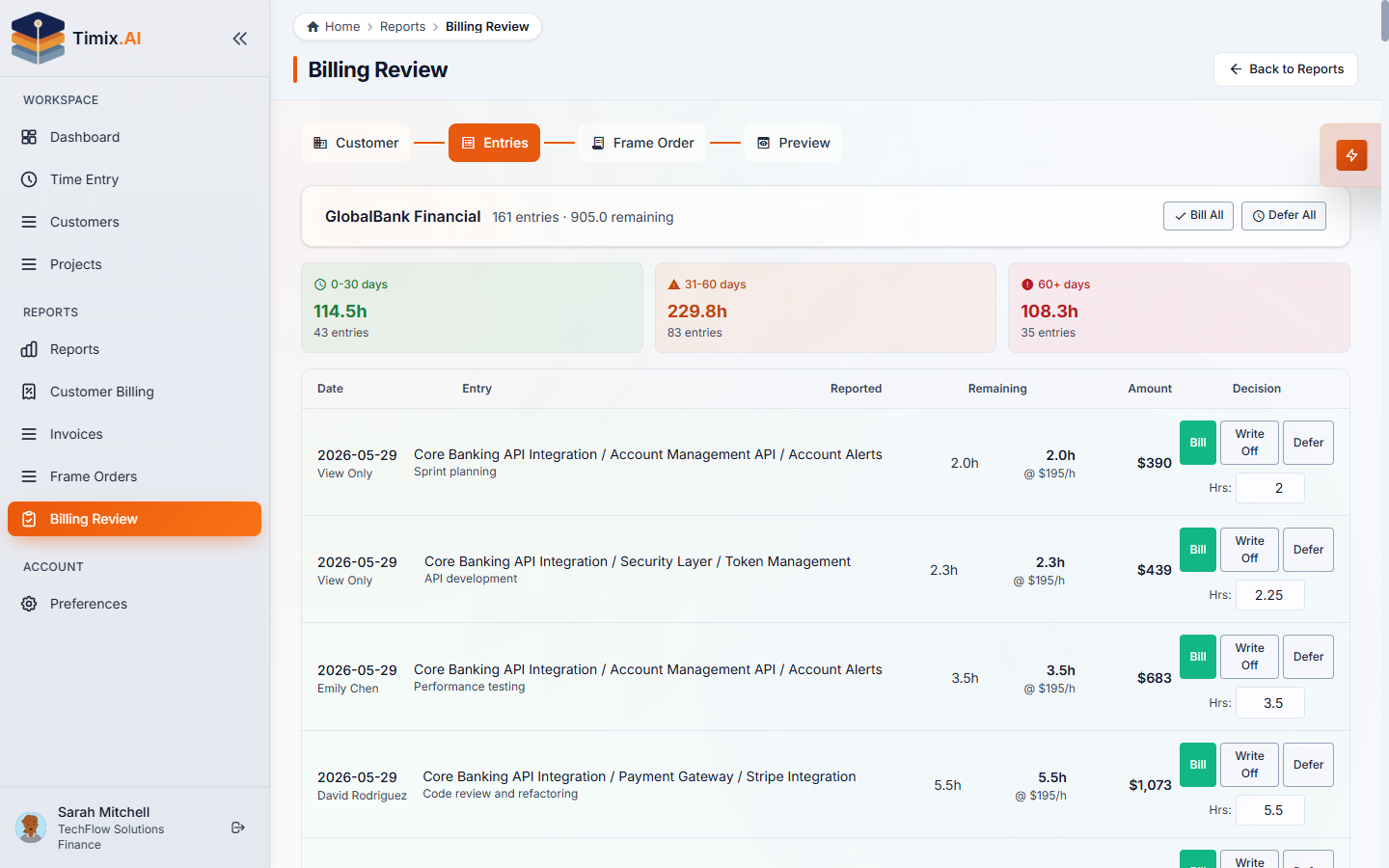Screen dimensions: 1389x868
Task: Choose Defer for API development entry
Action: [x=1308, y=550]
